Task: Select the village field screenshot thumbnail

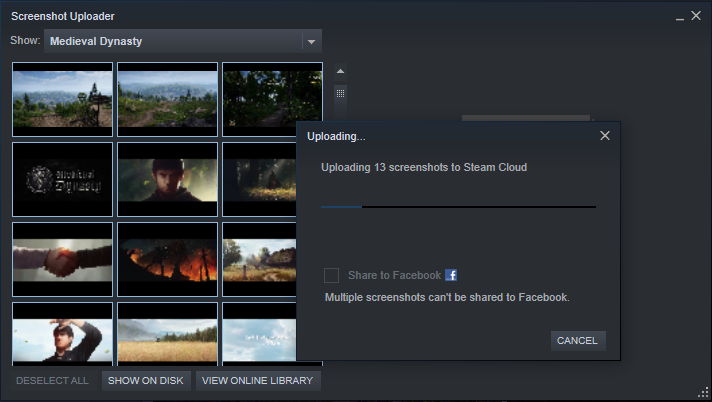Action: (259, 259)
